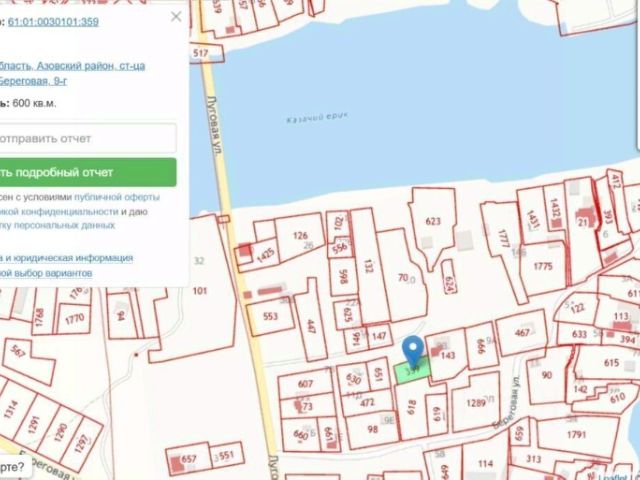Screen dimensions: 640x480
Task: Click the Казачий ерик water label
Action: click(317, 118)
